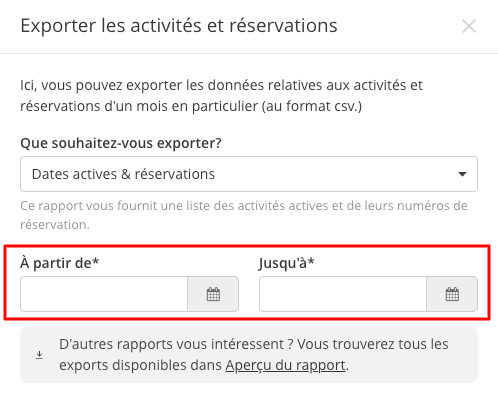Click the download icon in the grey info box
This screenshot has height=411, width=498.
39,355
